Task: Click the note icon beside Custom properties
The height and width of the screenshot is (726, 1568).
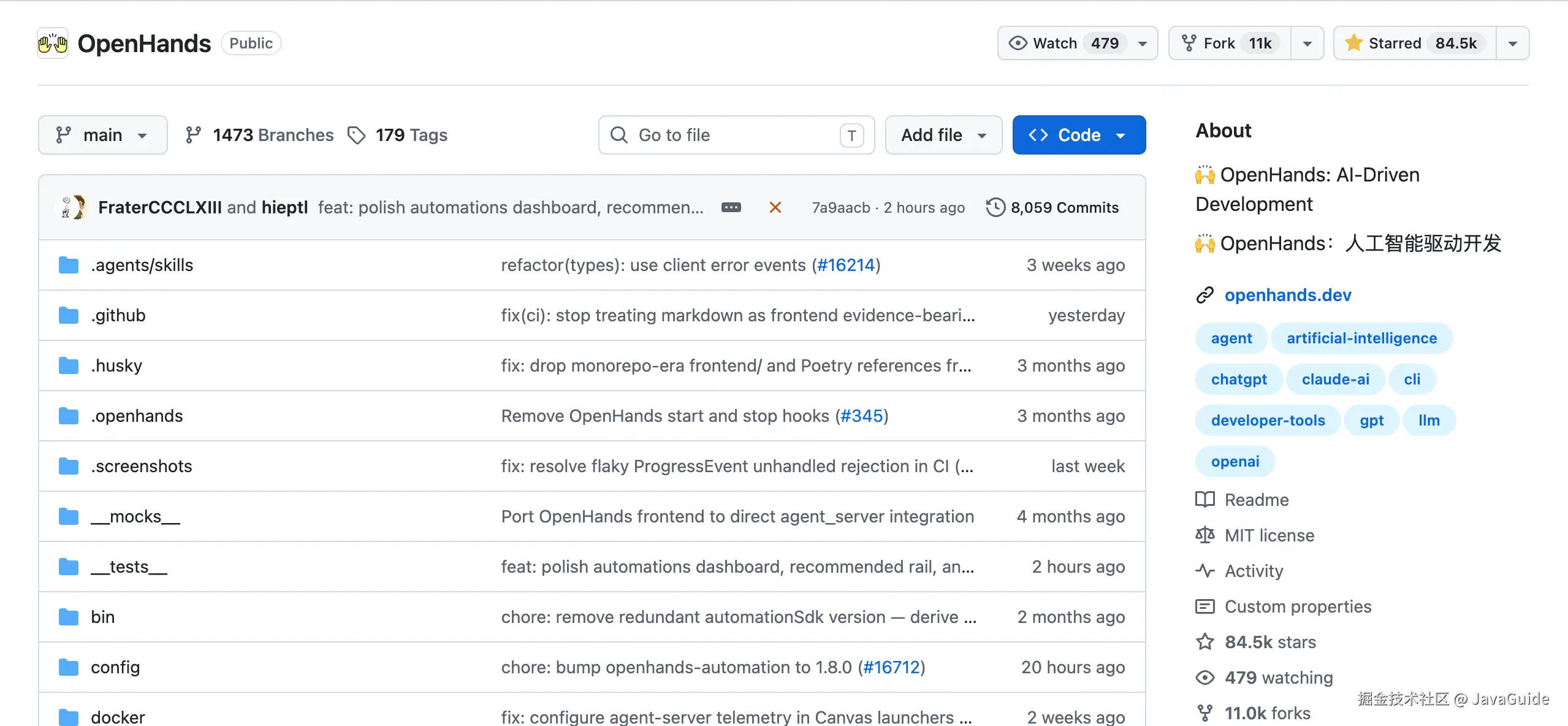Action: pyautogui.click(x=1205, y=606)
